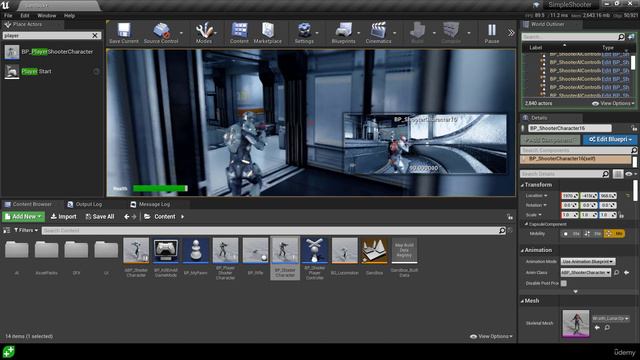Reset Location to default yellow arrow
Image resolution: width=640 pixels, height=360 pixels.
click(x=628, y=196)
